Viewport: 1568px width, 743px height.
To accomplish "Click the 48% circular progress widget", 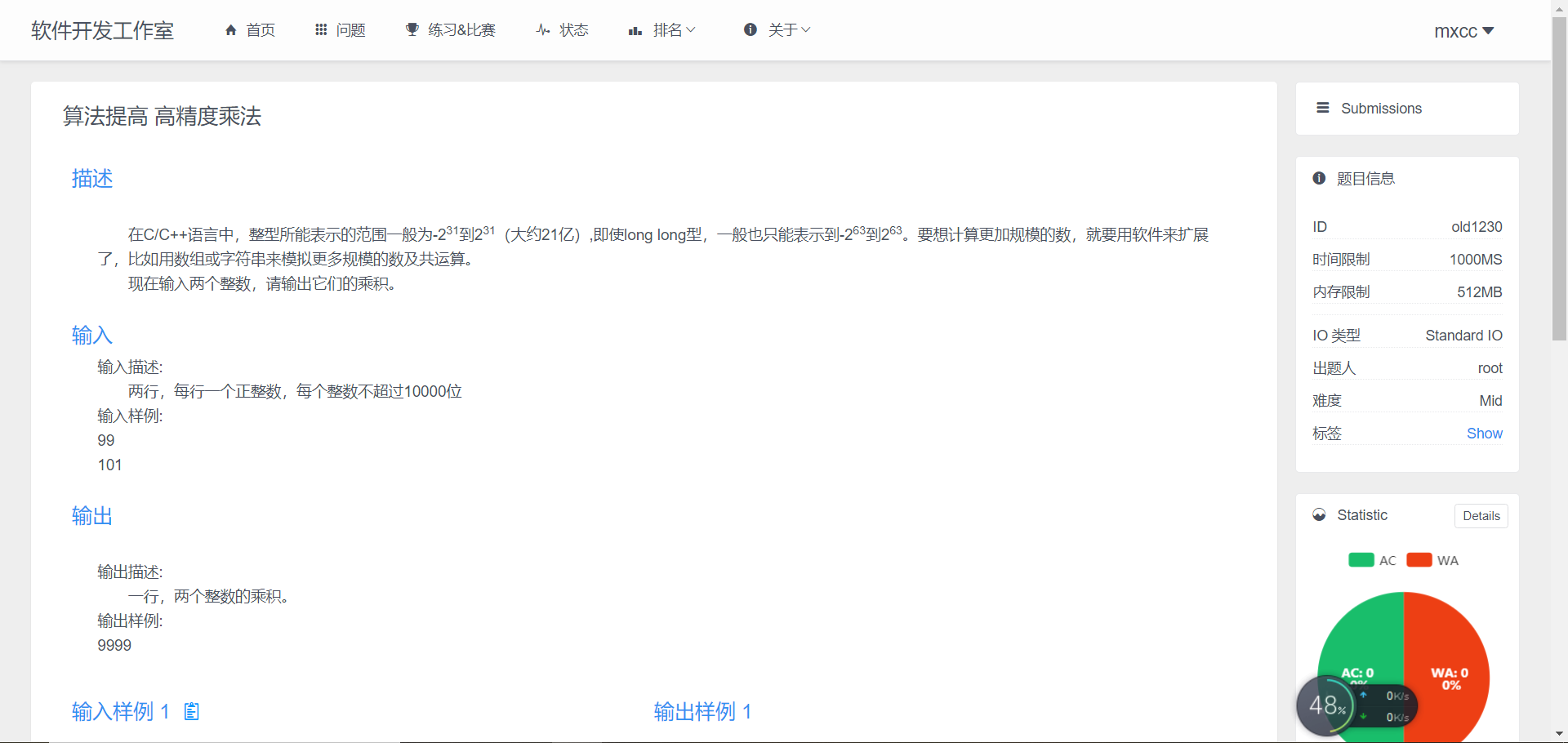I will [x=1325, y=705].
